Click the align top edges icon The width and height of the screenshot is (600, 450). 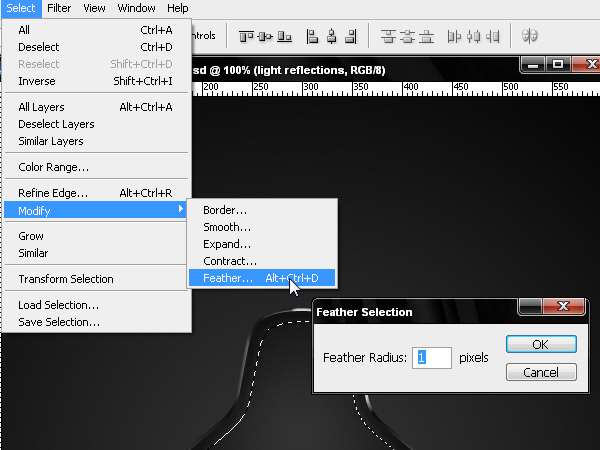[246, 37]
